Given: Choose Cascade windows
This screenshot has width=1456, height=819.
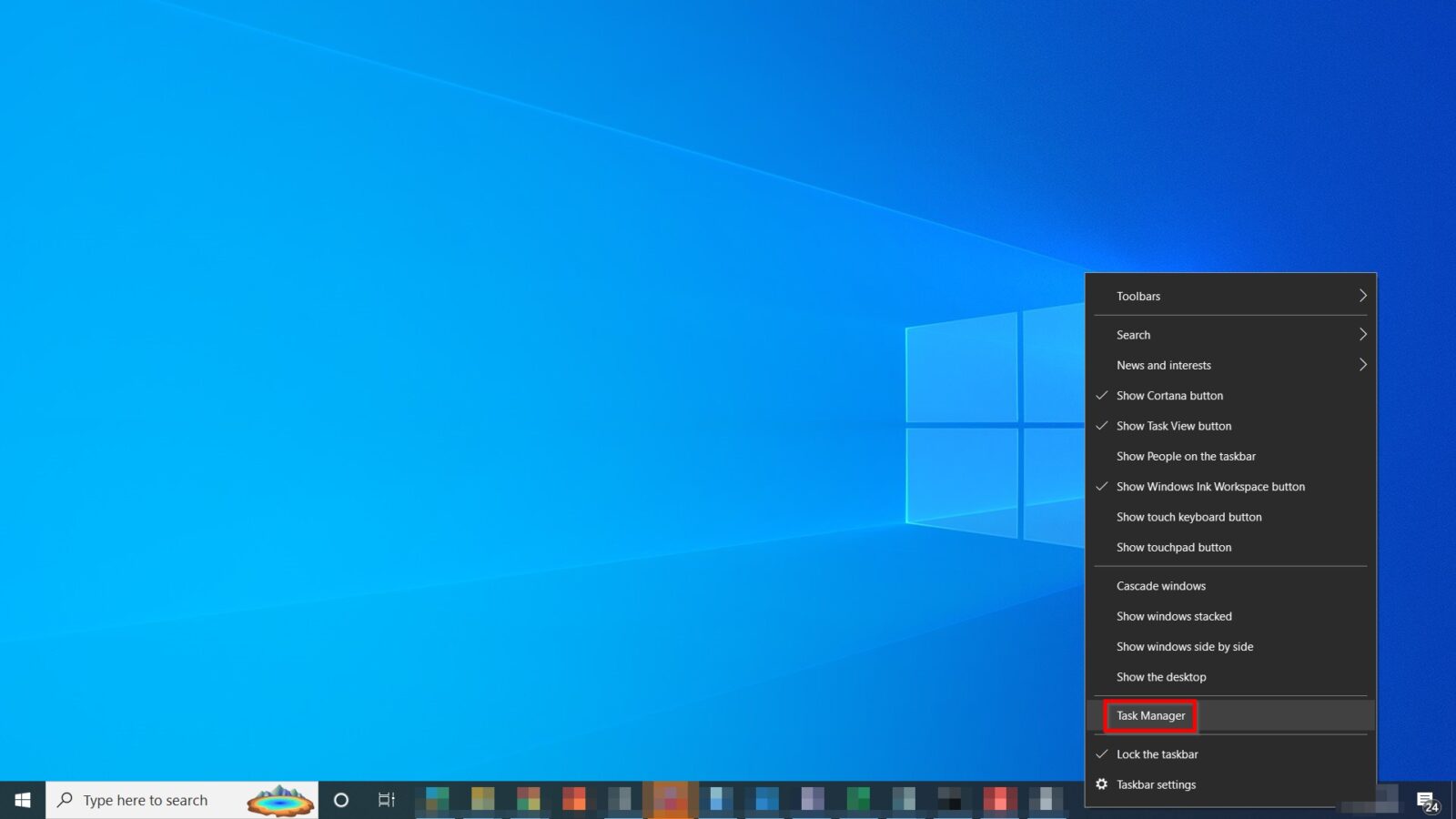Looking at the screenshot, I should 1160,586.
